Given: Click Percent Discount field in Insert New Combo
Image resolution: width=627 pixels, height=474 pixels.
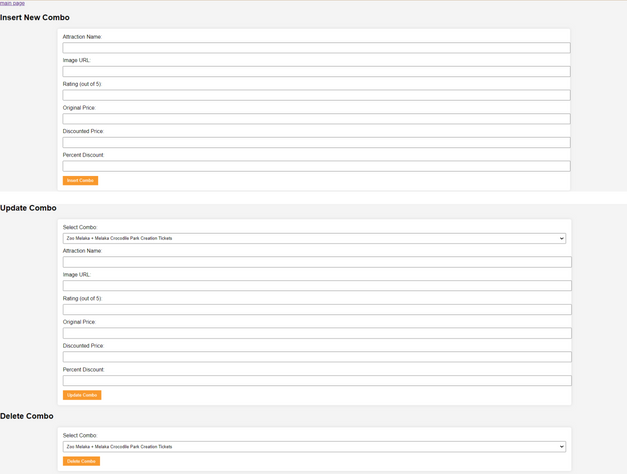Looking at the screenshot, I should (x=316, y=166).
